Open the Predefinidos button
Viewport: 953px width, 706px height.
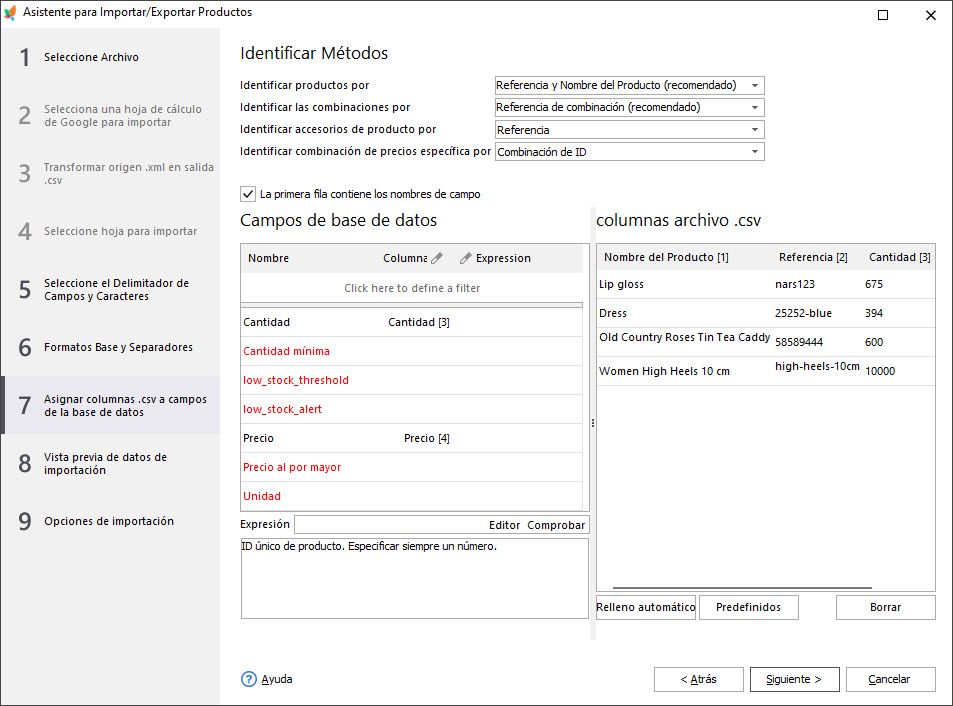749,608
